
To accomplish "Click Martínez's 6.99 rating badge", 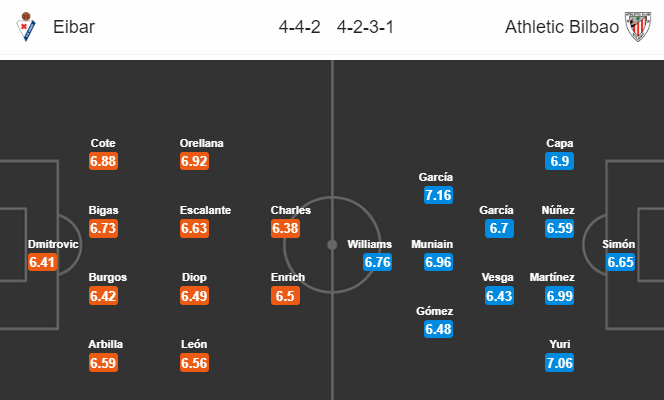I will [x=559, y=296].
